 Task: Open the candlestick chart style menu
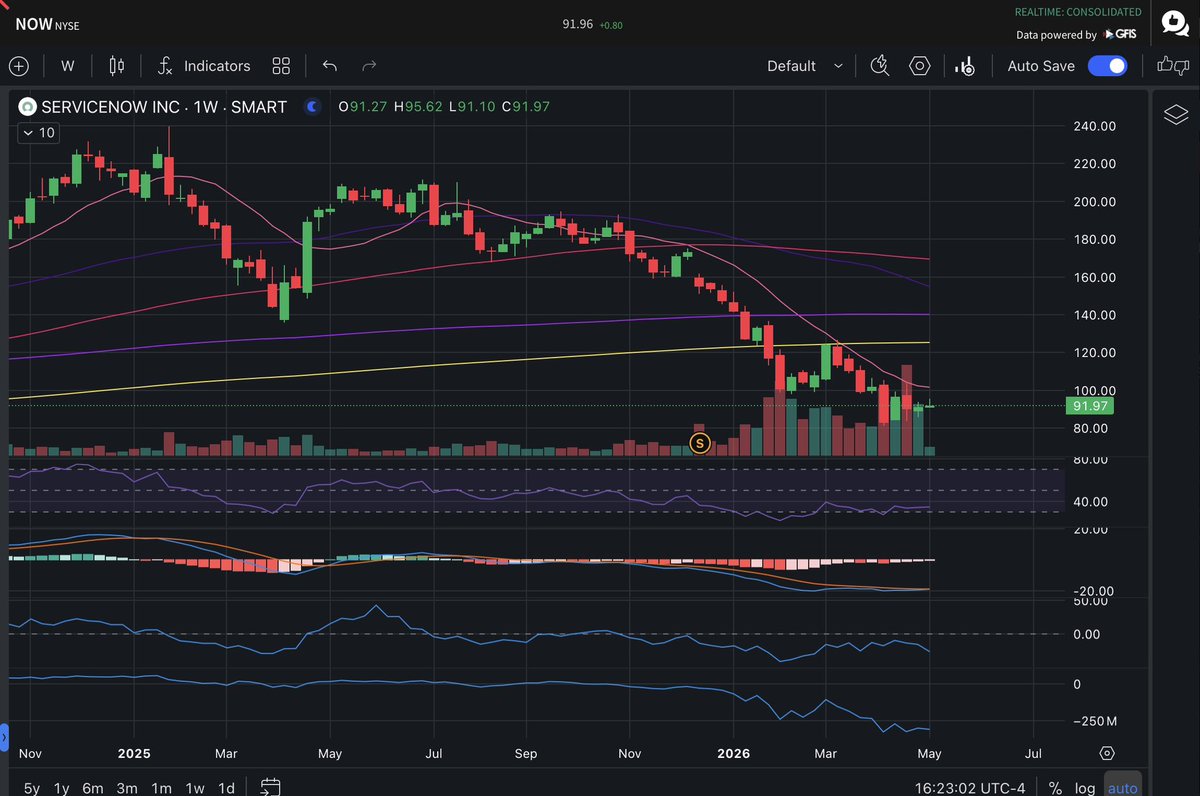tap(117, 66)
